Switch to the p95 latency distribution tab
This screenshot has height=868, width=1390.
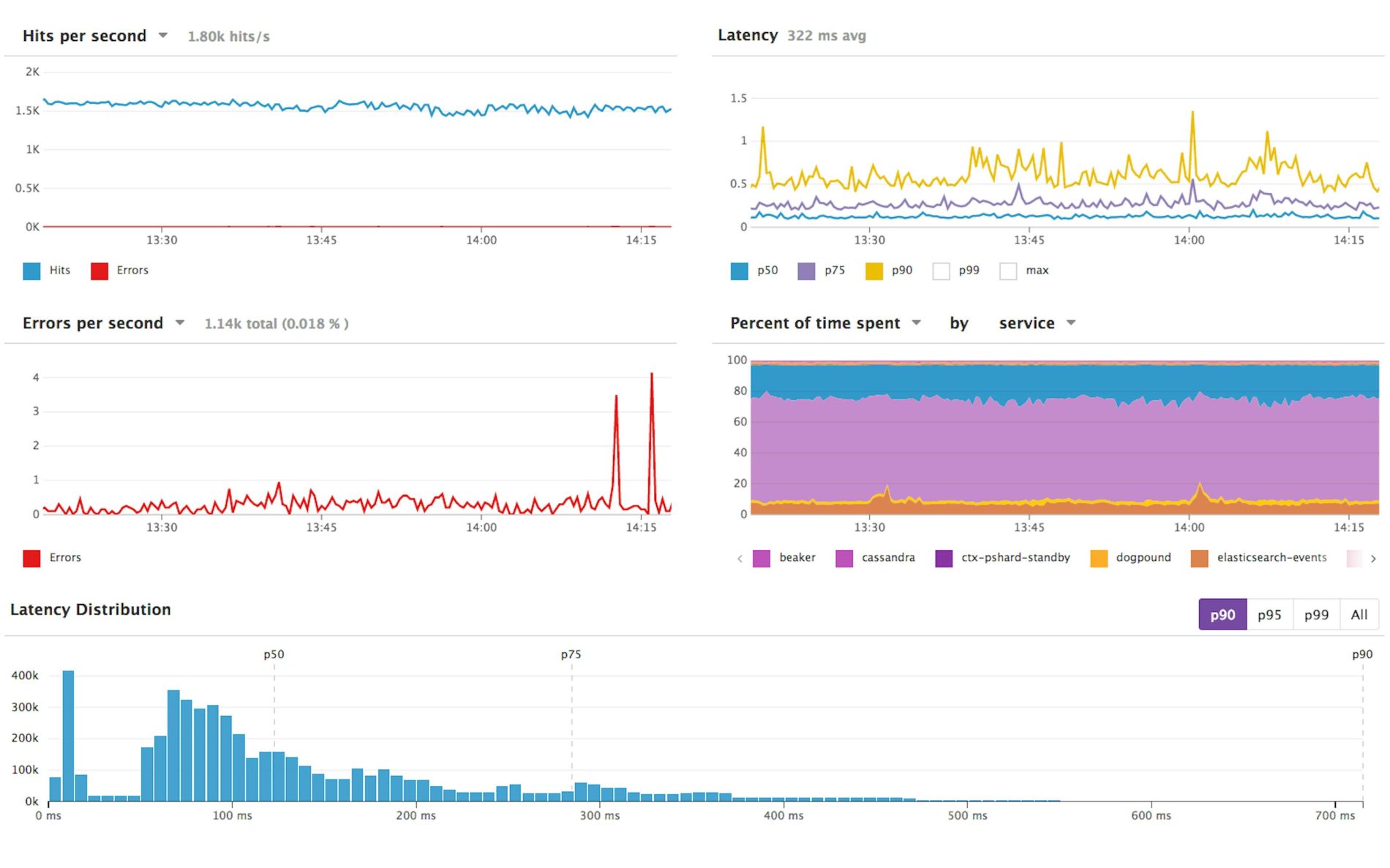[1269, 614]
